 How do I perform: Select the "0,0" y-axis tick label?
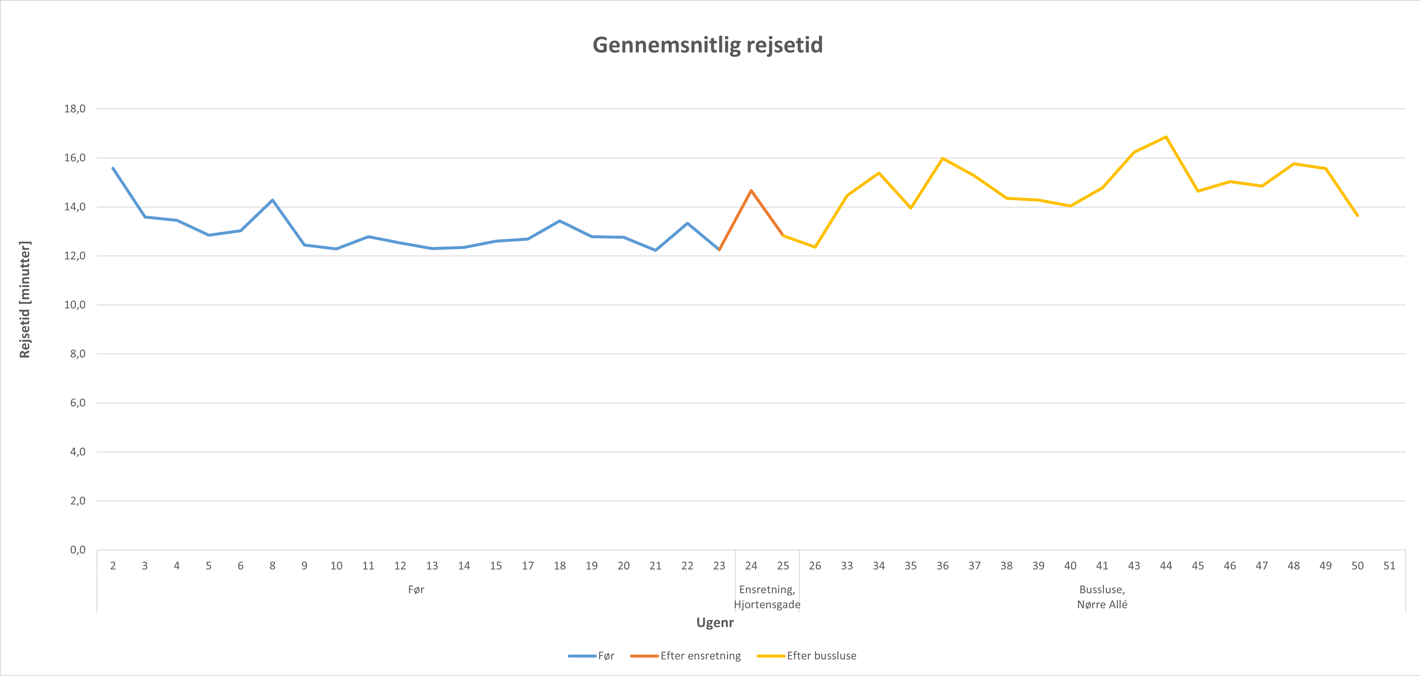point(77,550)
